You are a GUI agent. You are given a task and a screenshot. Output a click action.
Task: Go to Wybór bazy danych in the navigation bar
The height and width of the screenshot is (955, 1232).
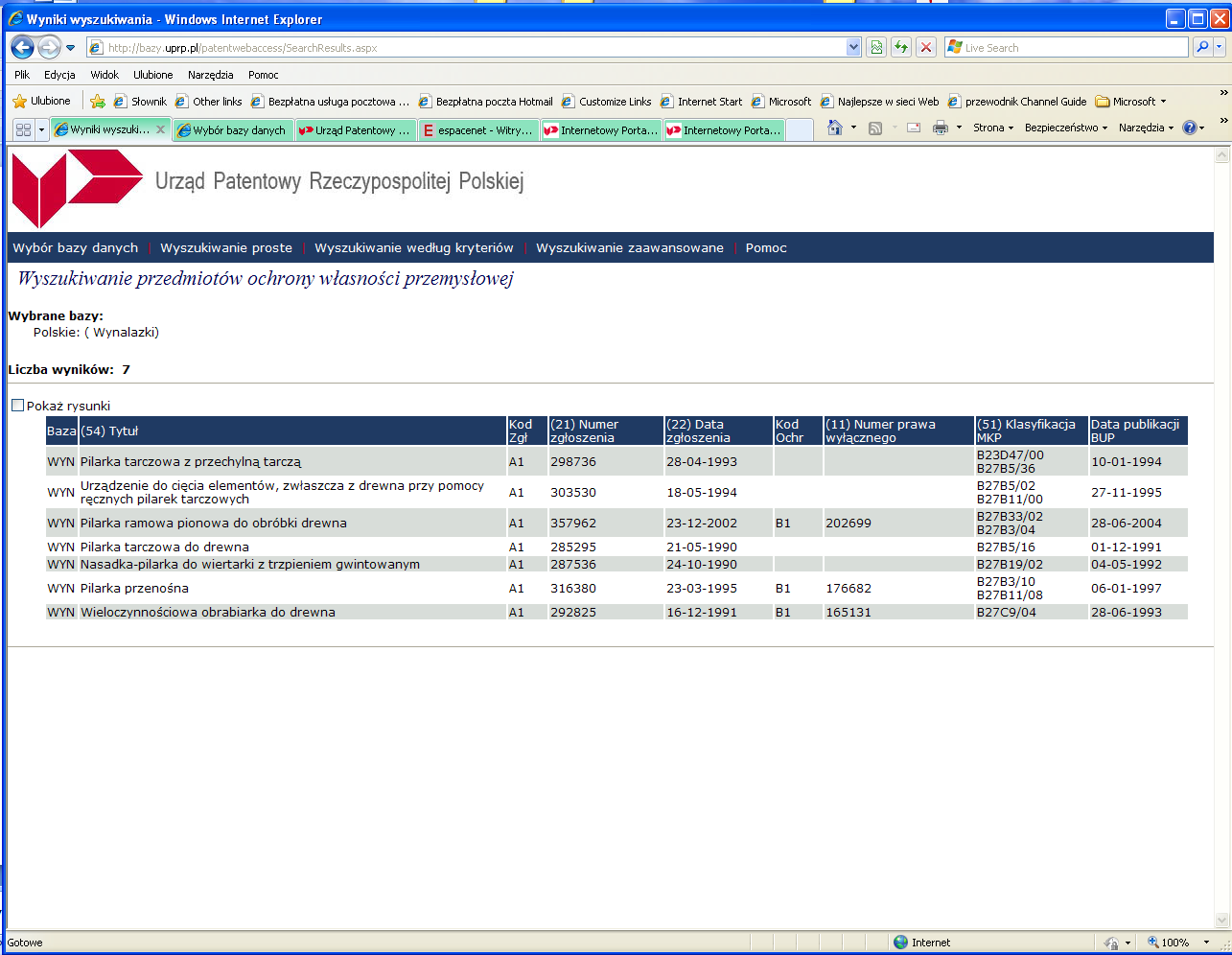(x=75, y=247)
